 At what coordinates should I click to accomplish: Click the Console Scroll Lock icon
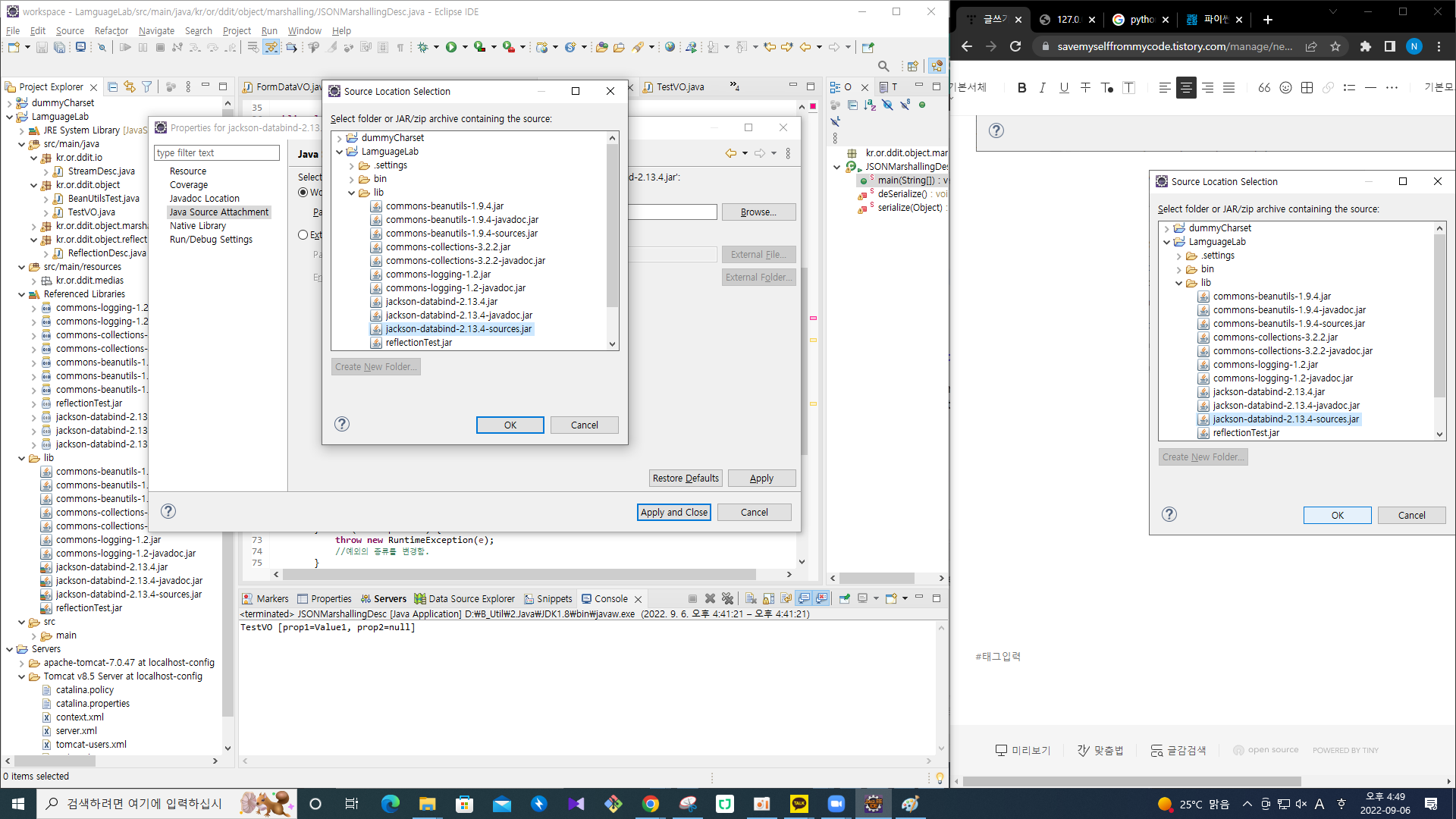768,598
